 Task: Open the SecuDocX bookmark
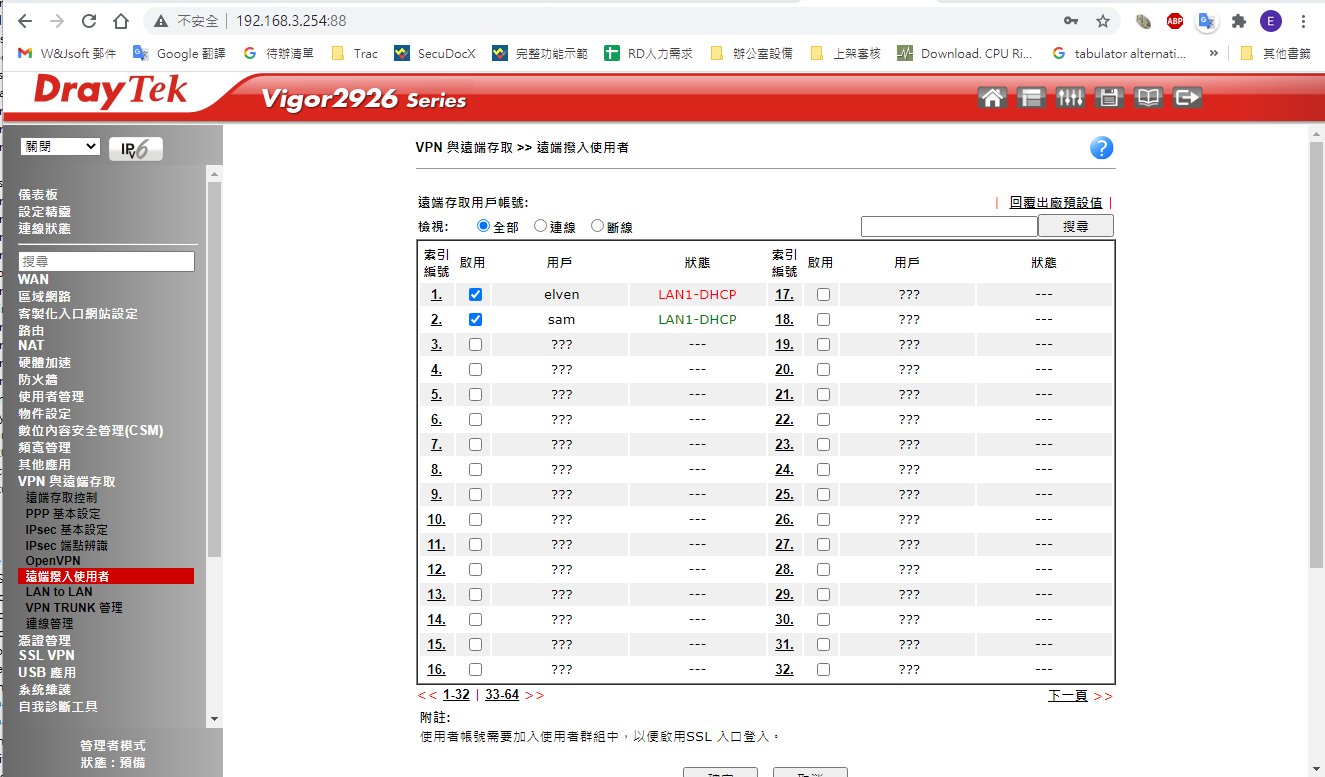coord(434,53)
